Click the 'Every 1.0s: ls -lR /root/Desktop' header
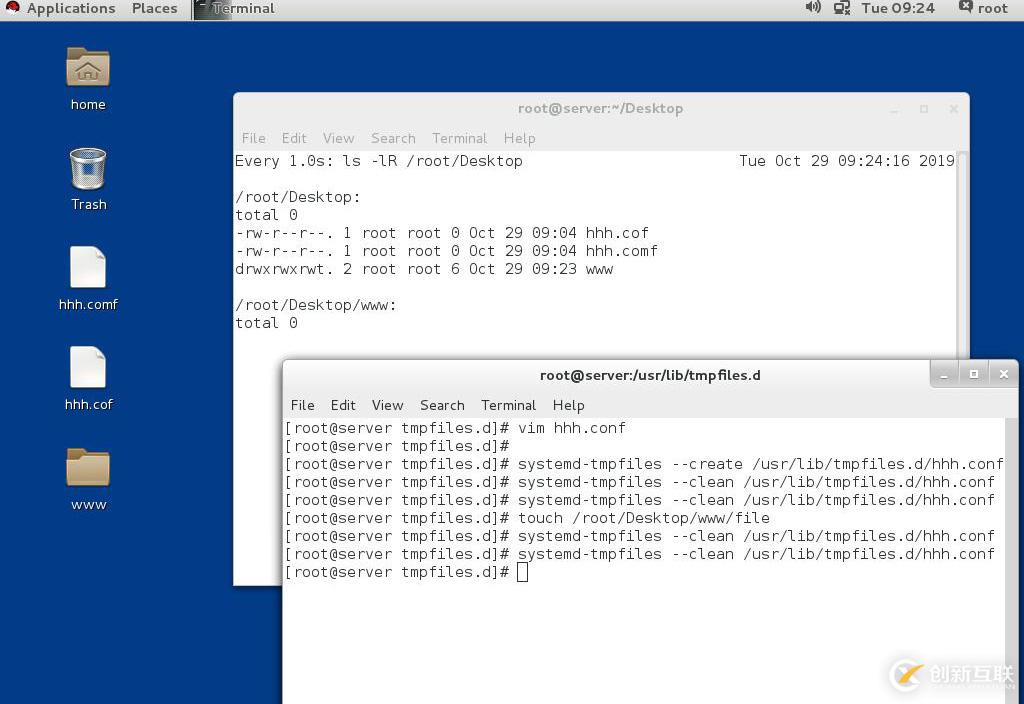The height and width of the screenshot is (704, 1024). pos(379,161)
